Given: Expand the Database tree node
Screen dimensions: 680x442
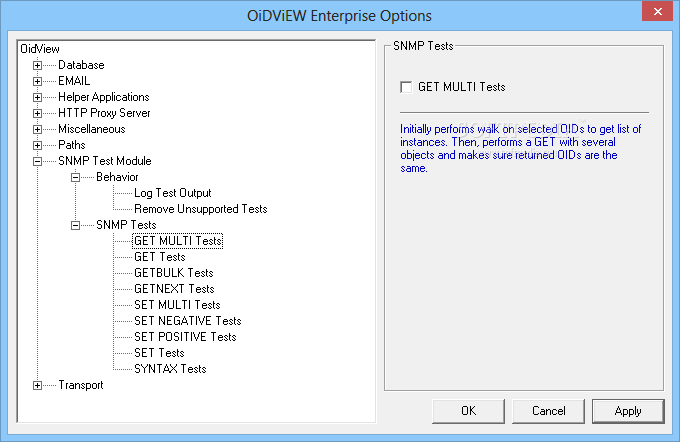Looking at the screenshot, I should click(38, 65).
